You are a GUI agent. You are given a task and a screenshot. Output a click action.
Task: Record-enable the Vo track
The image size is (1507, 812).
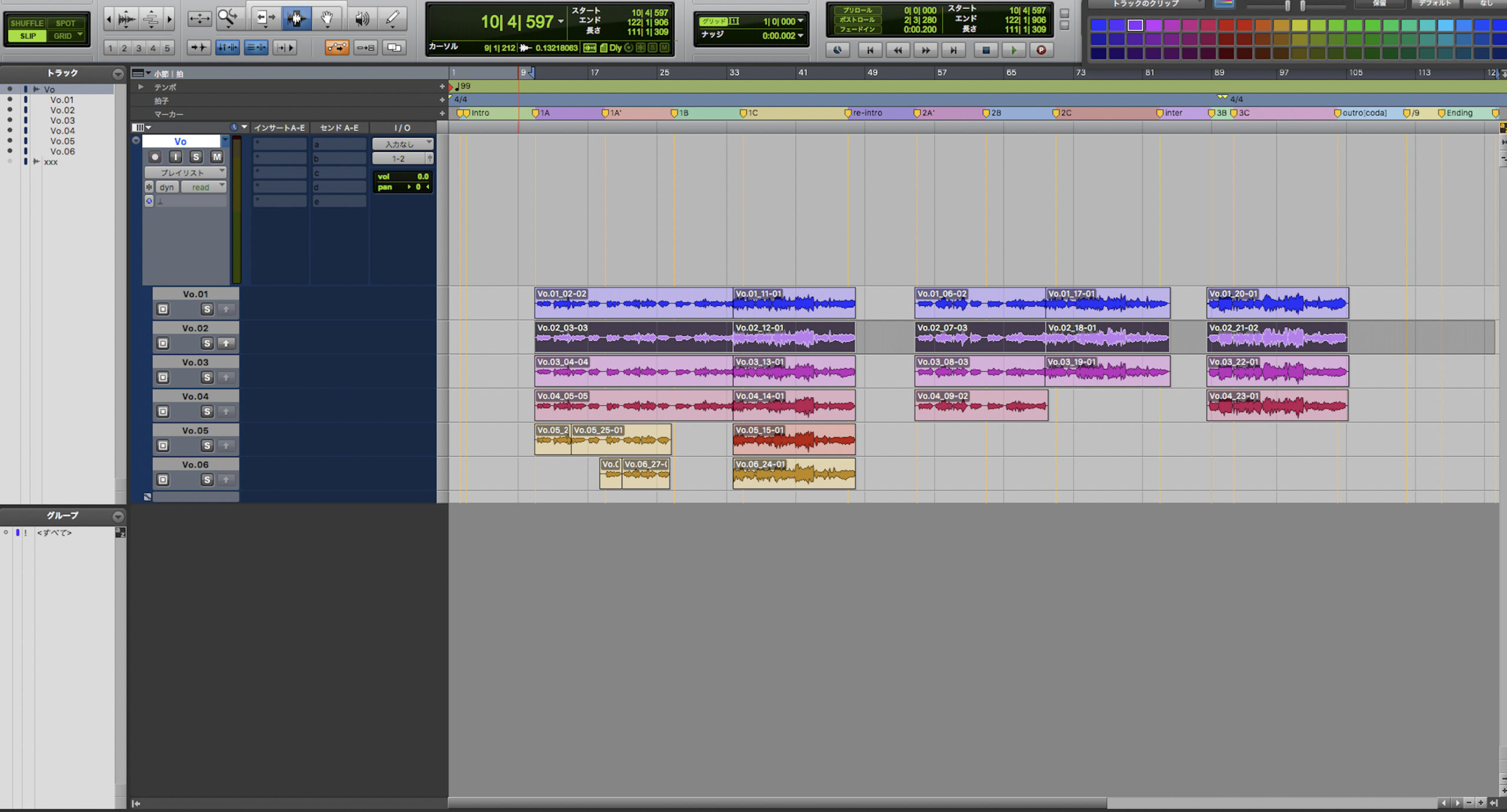pos(155,157)
